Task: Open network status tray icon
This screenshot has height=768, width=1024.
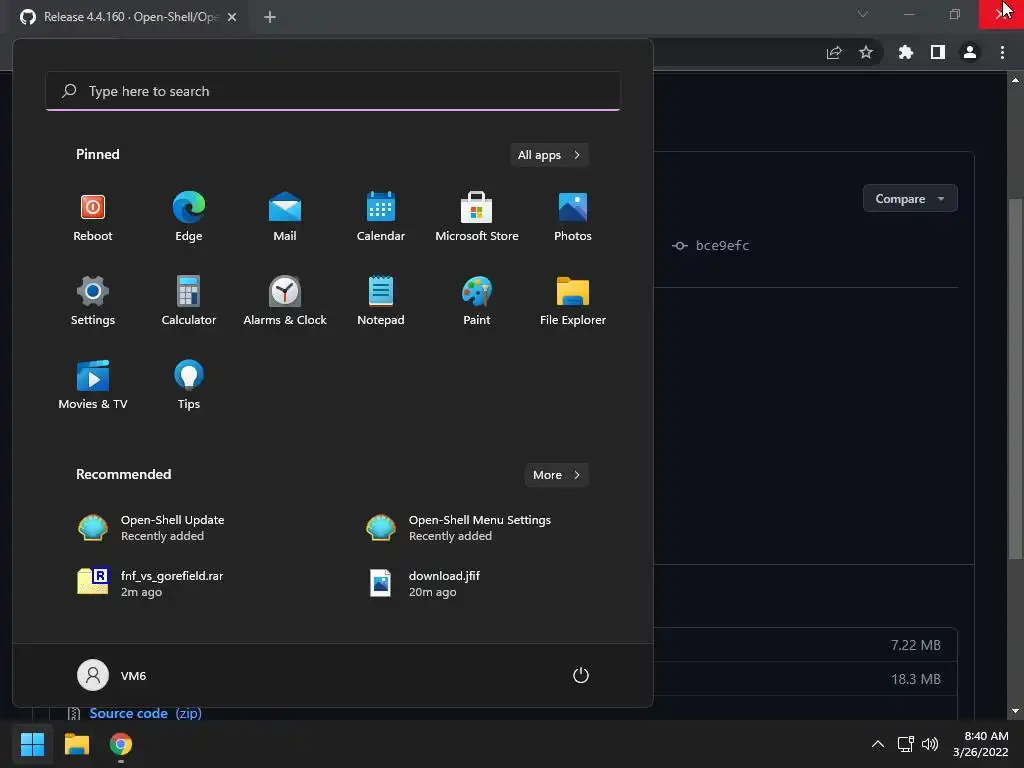Action: click(x=905, y=744)
